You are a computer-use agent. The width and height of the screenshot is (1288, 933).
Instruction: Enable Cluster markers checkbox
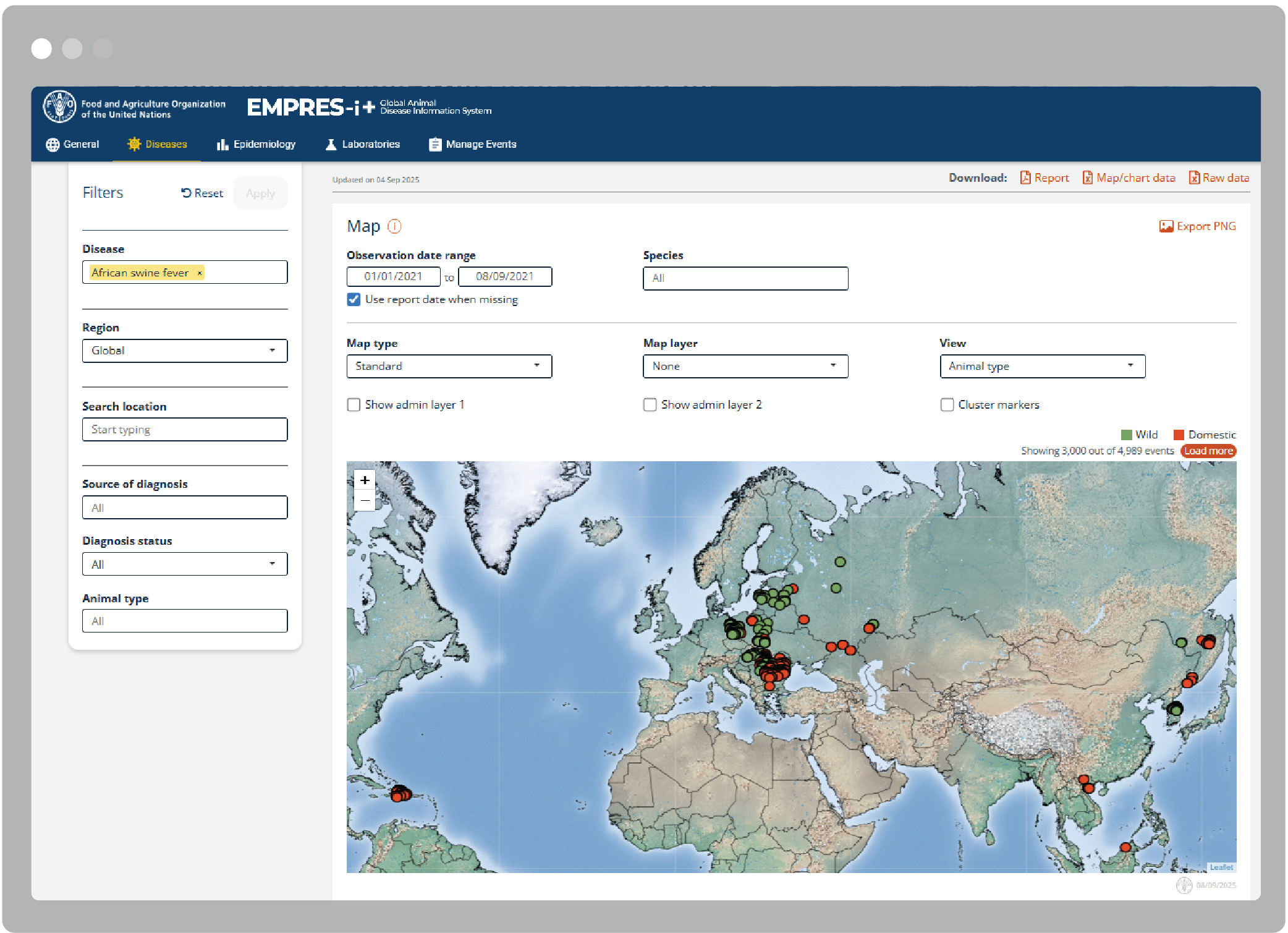tap(946, 404)
